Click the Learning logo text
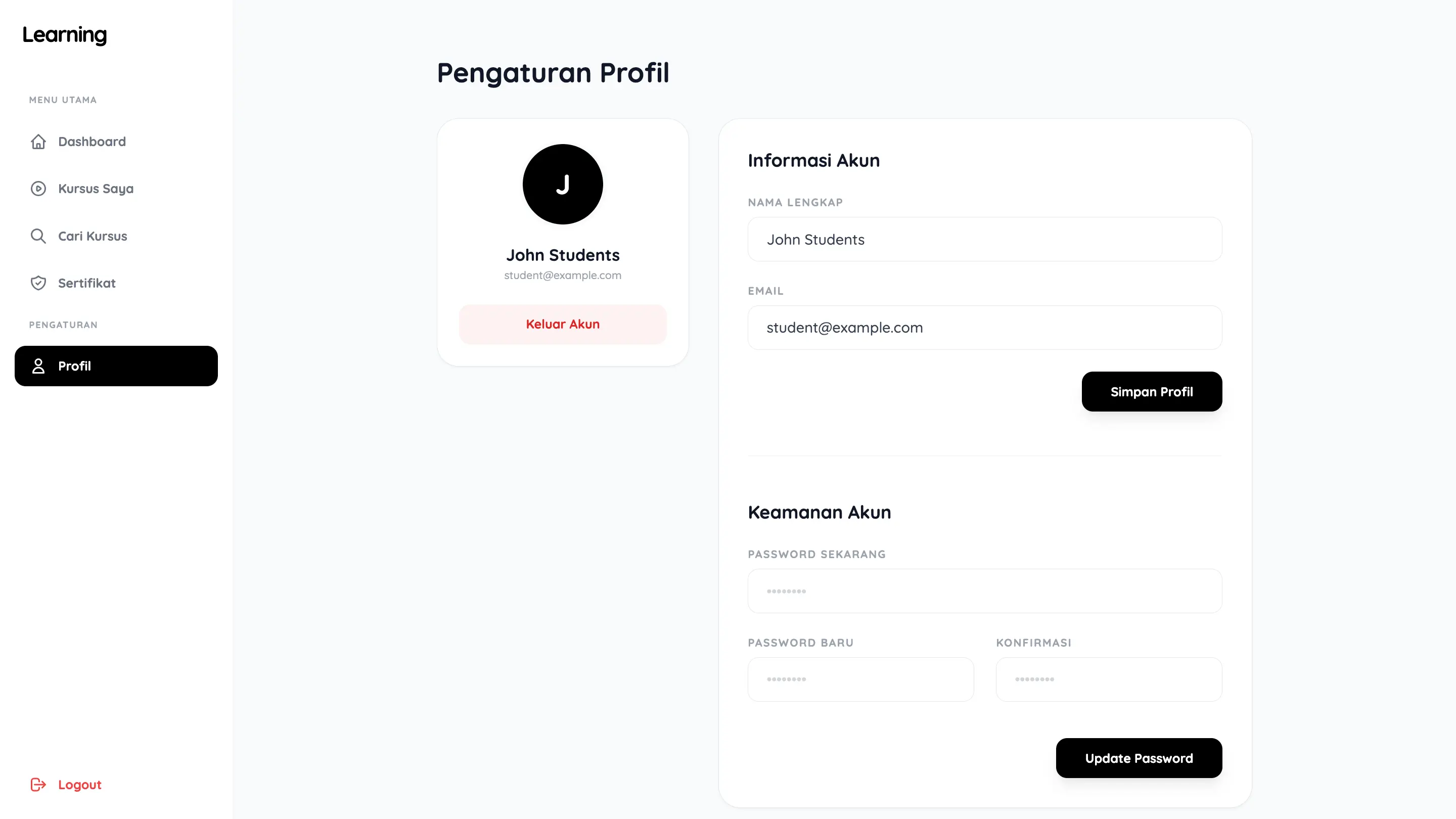 coord(64,35)
